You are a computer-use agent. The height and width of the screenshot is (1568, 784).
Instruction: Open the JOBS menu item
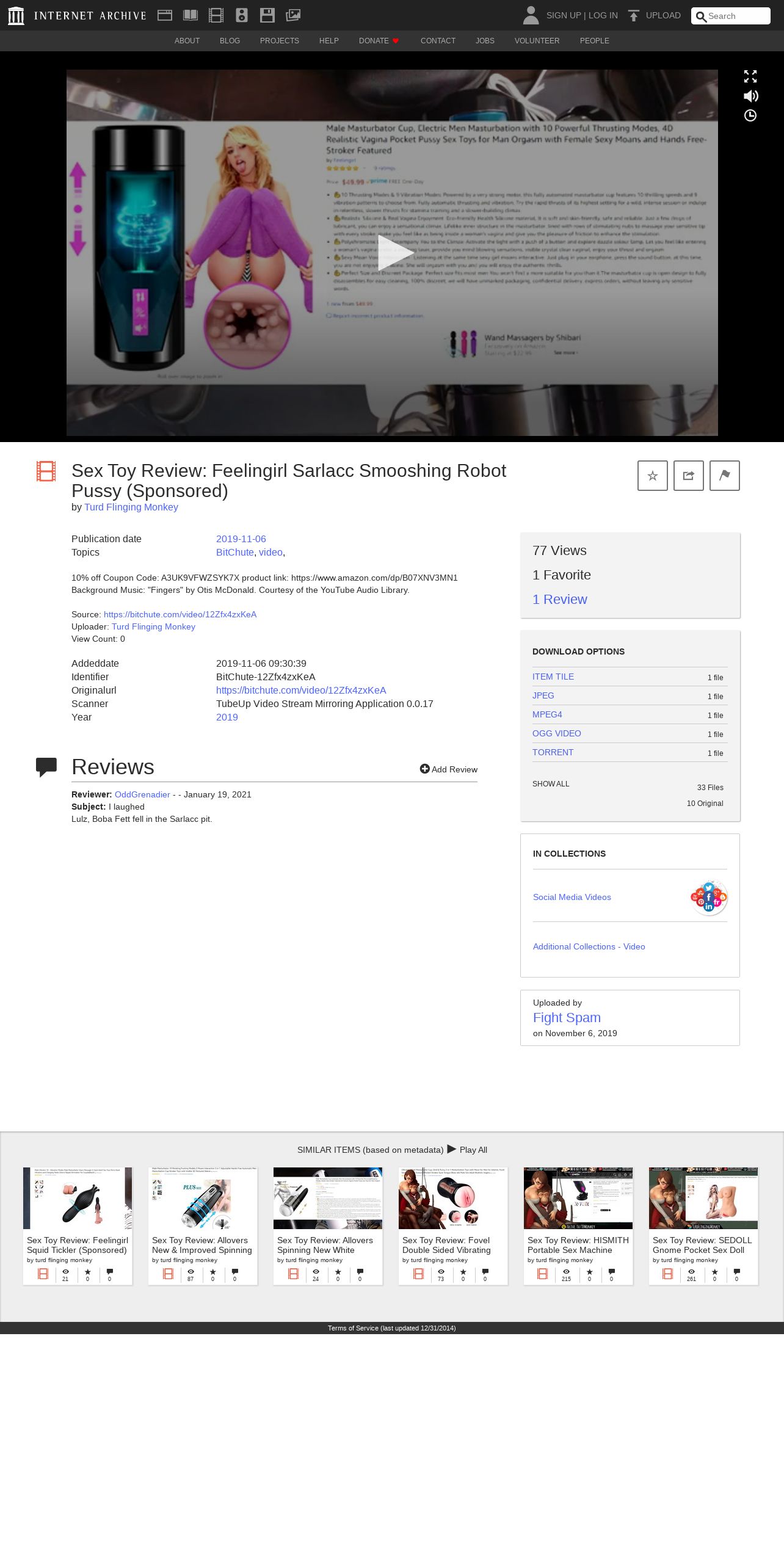(485, 41)
